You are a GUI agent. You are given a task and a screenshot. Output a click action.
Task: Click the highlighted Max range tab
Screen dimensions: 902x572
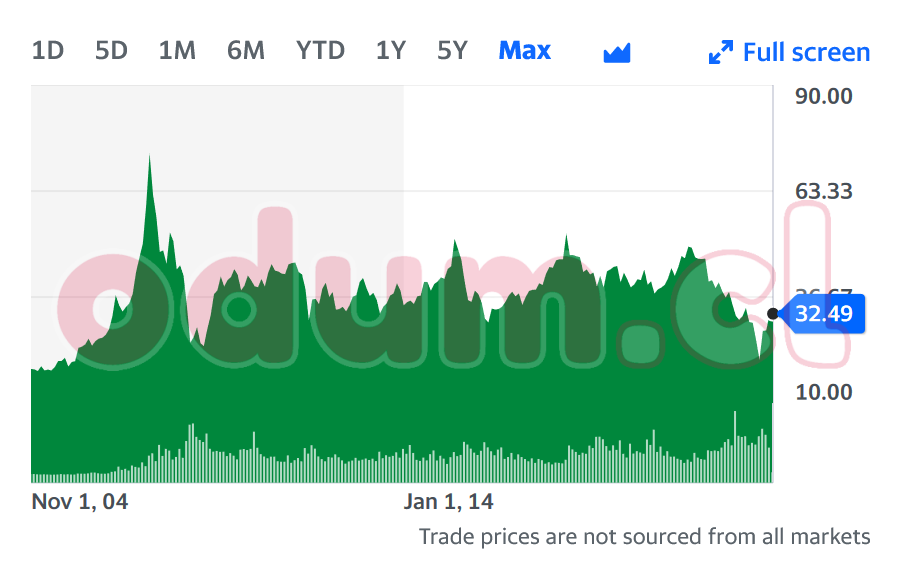[525, 50]
